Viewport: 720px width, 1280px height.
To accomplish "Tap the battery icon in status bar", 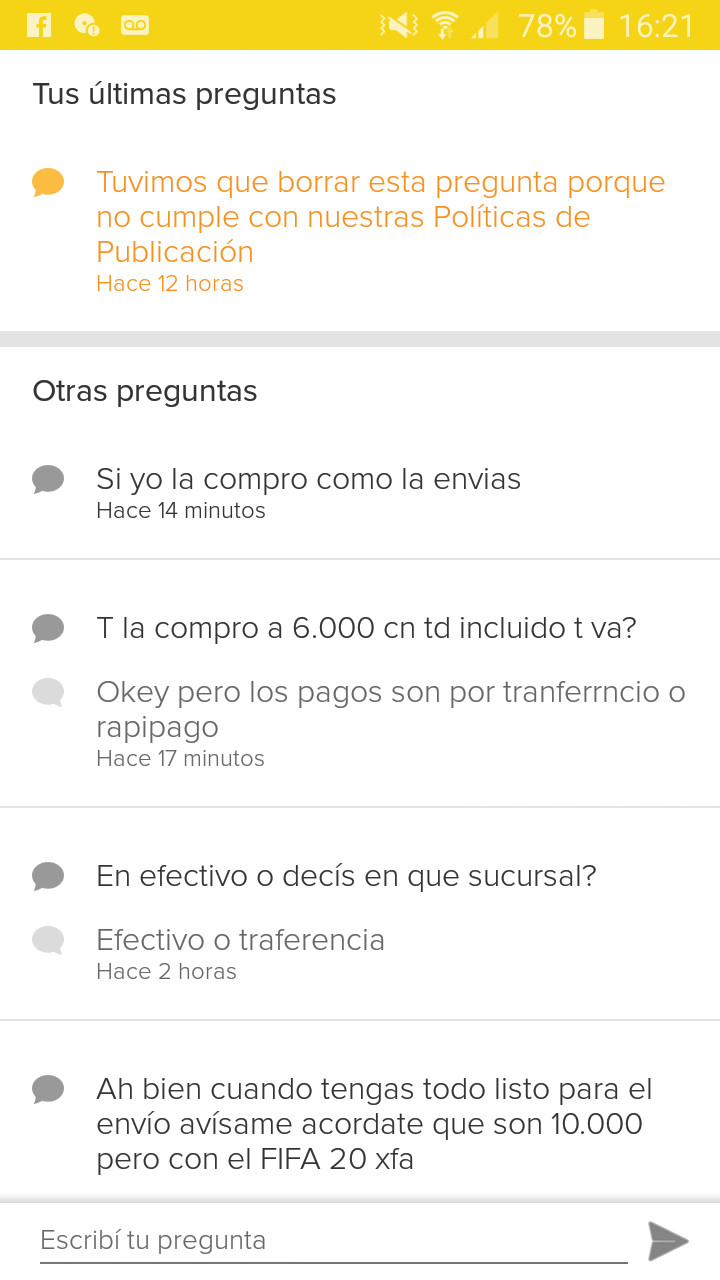I will 594,25.
